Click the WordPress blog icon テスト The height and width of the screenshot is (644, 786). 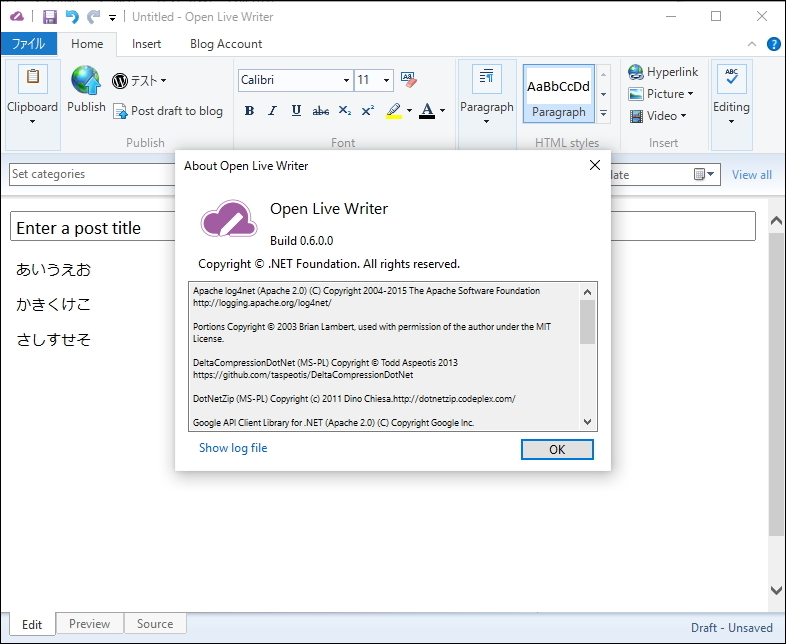(x=120, y=81)
